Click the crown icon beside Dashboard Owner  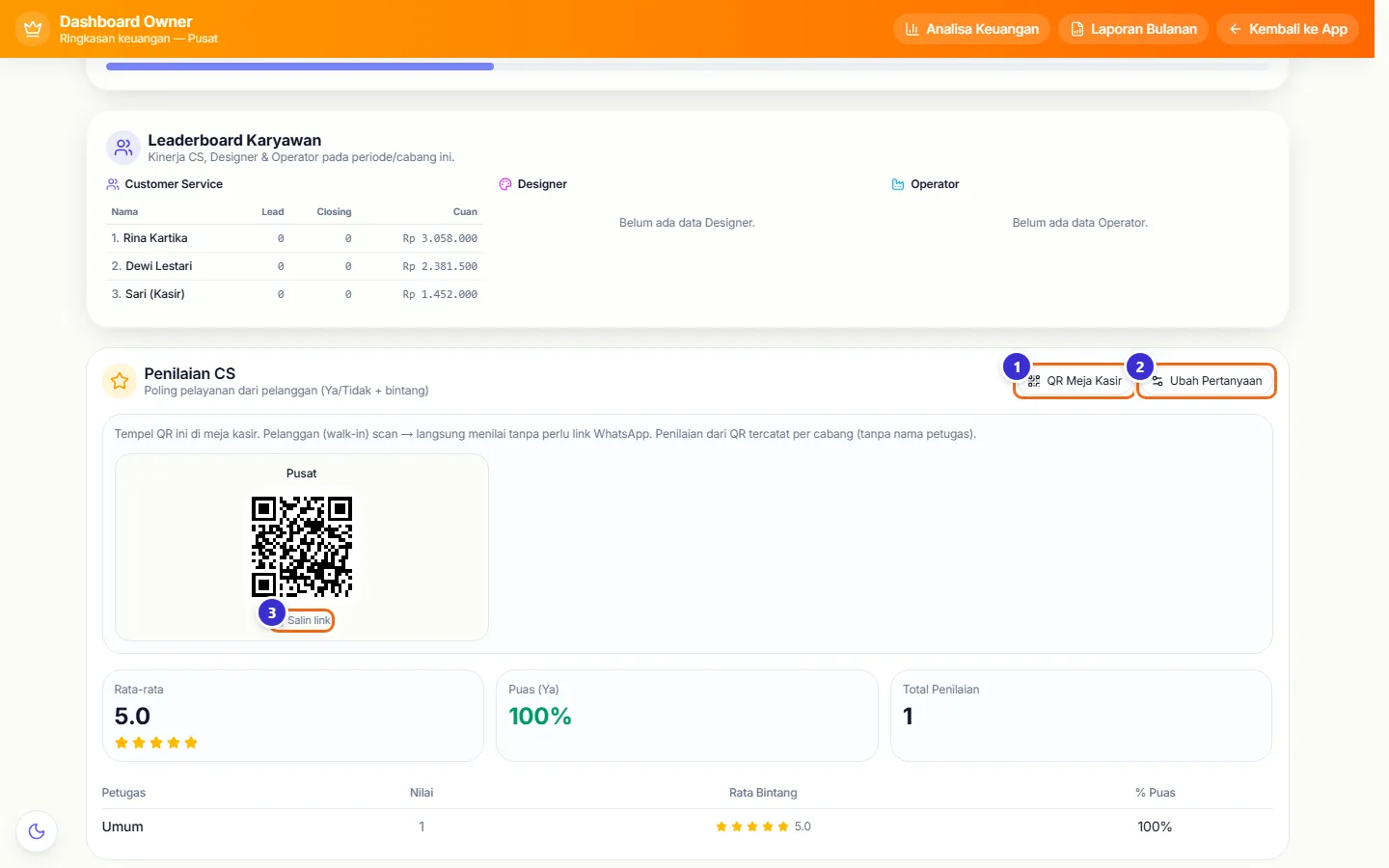(33, 29)
